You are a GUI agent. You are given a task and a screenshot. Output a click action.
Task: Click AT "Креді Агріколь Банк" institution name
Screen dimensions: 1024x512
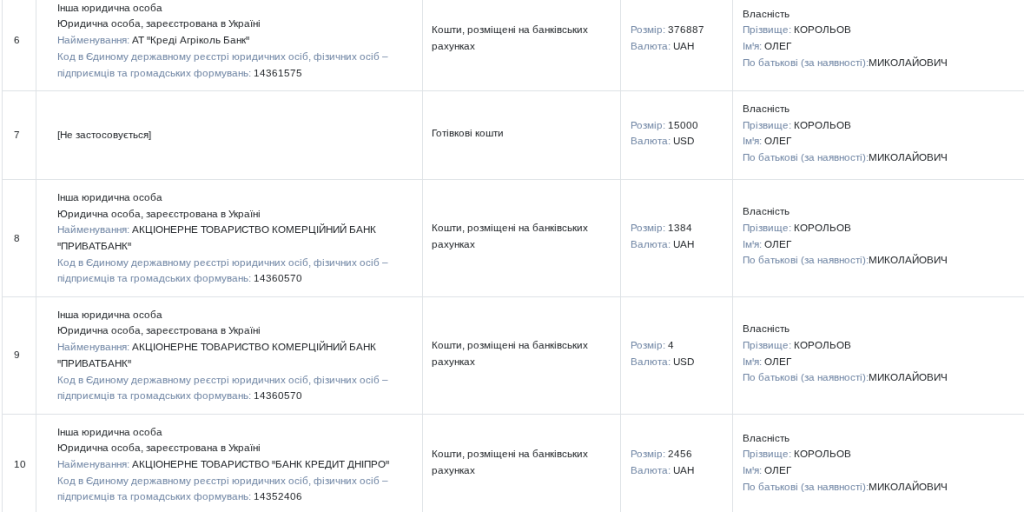coord(191,40)
